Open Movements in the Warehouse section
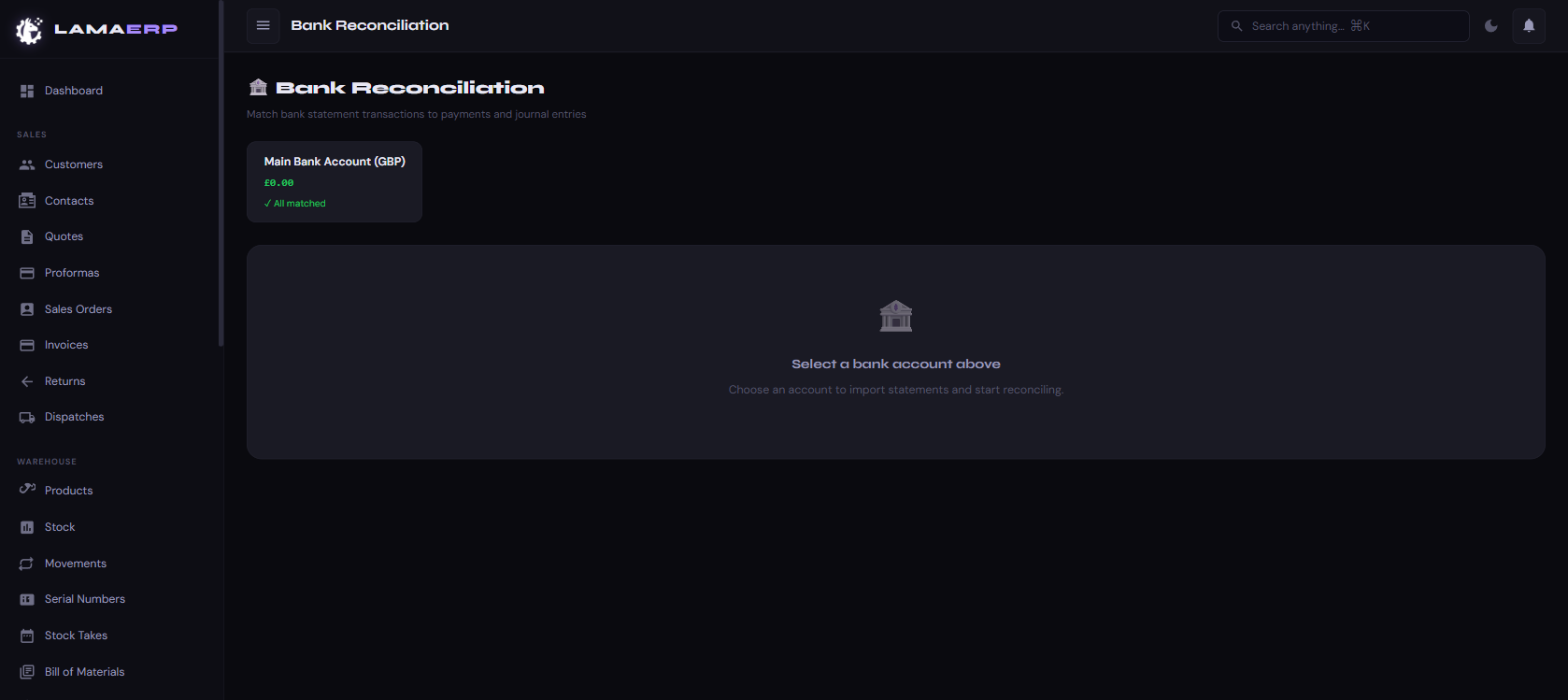Screen dimensions: 1568x700 point(76,564)
